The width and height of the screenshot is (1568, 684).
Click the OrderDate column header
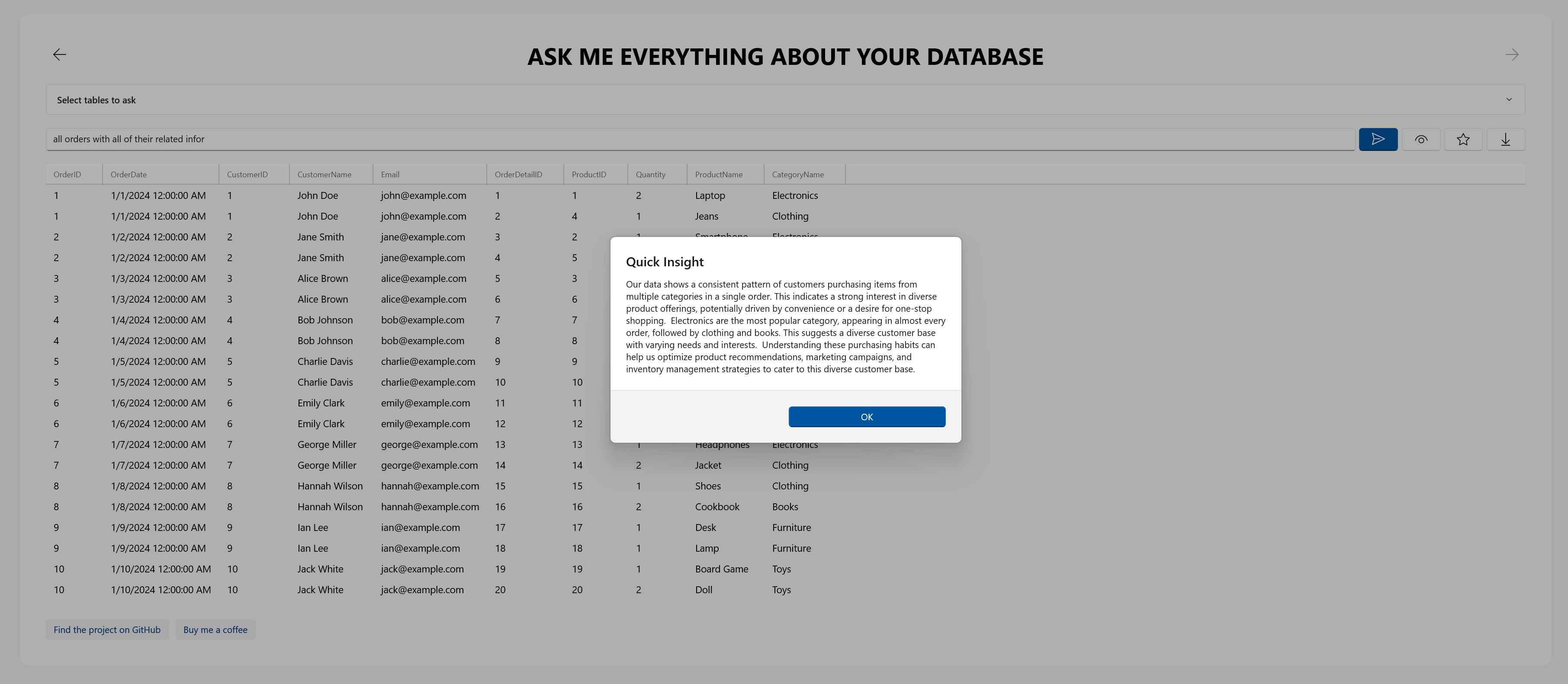pos(129,175)
